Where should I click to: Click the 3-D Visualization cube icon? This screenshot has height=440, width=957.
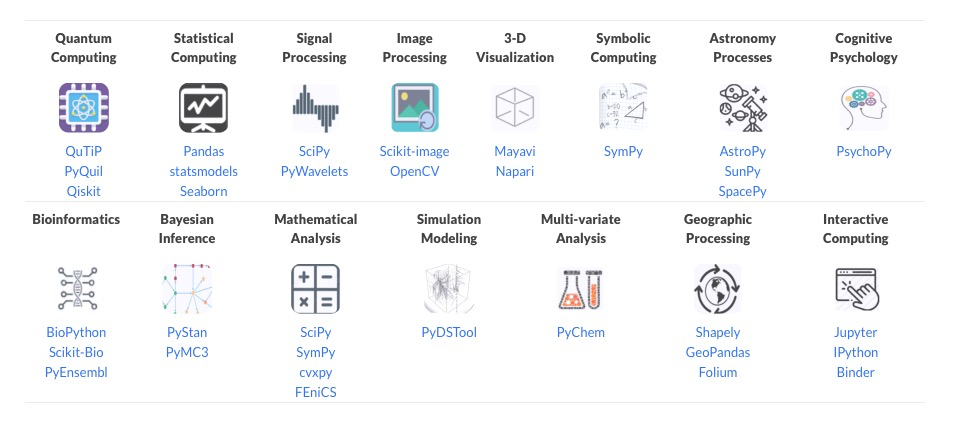click(515, 108)
